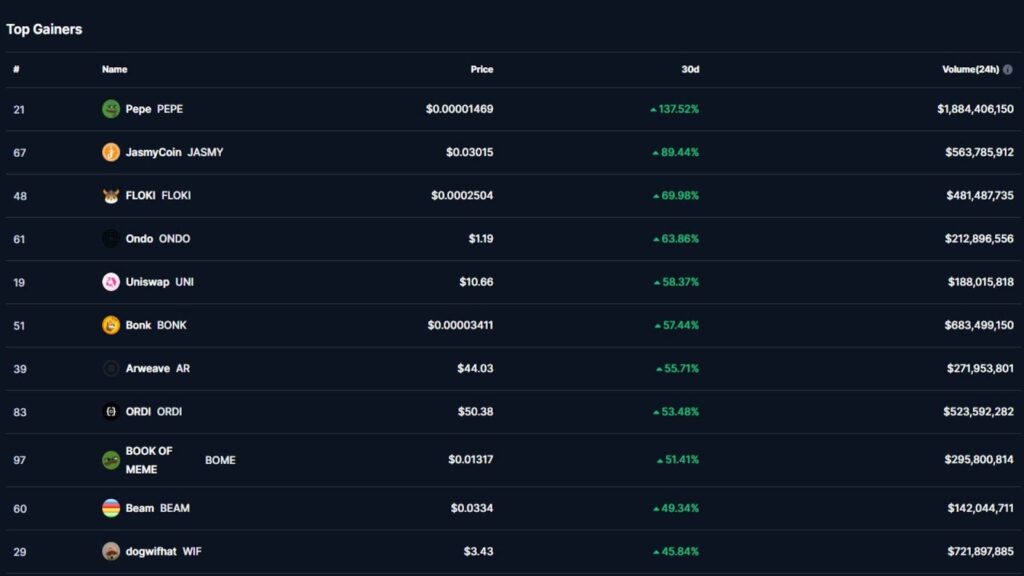
Task: Click the Top Gainers heading
Action: (x=44, y=29)
